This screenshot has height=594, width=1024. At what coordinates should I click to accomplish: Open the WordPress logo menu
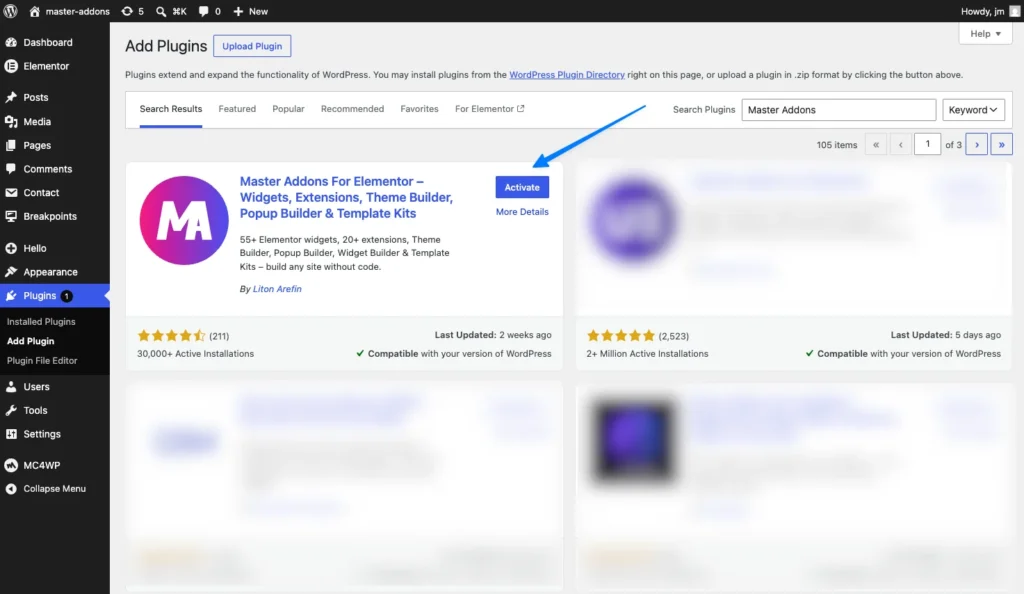10,11
